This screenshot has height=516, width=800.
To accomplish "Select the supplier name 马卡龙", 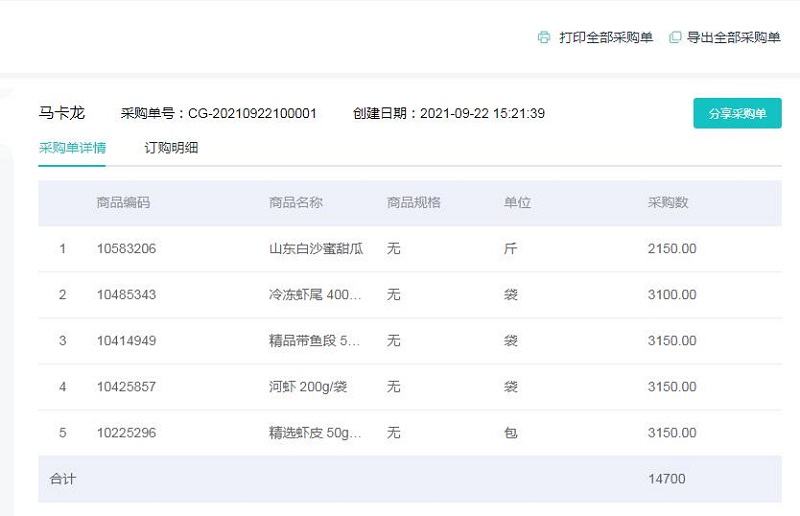I will tap(62, 113).
